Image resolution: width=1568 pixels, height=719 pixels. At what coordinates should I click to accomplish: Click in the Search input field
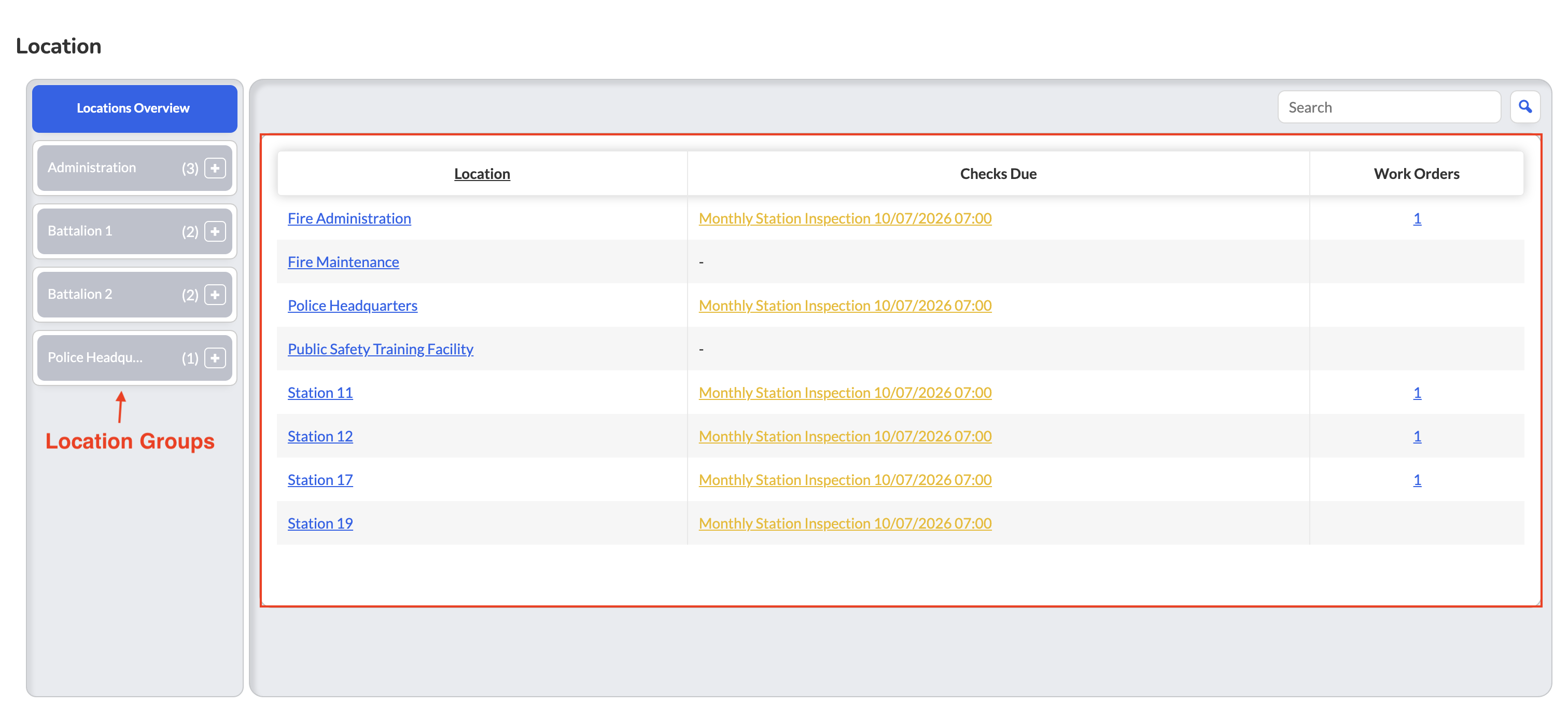[x=1389, y=107]
